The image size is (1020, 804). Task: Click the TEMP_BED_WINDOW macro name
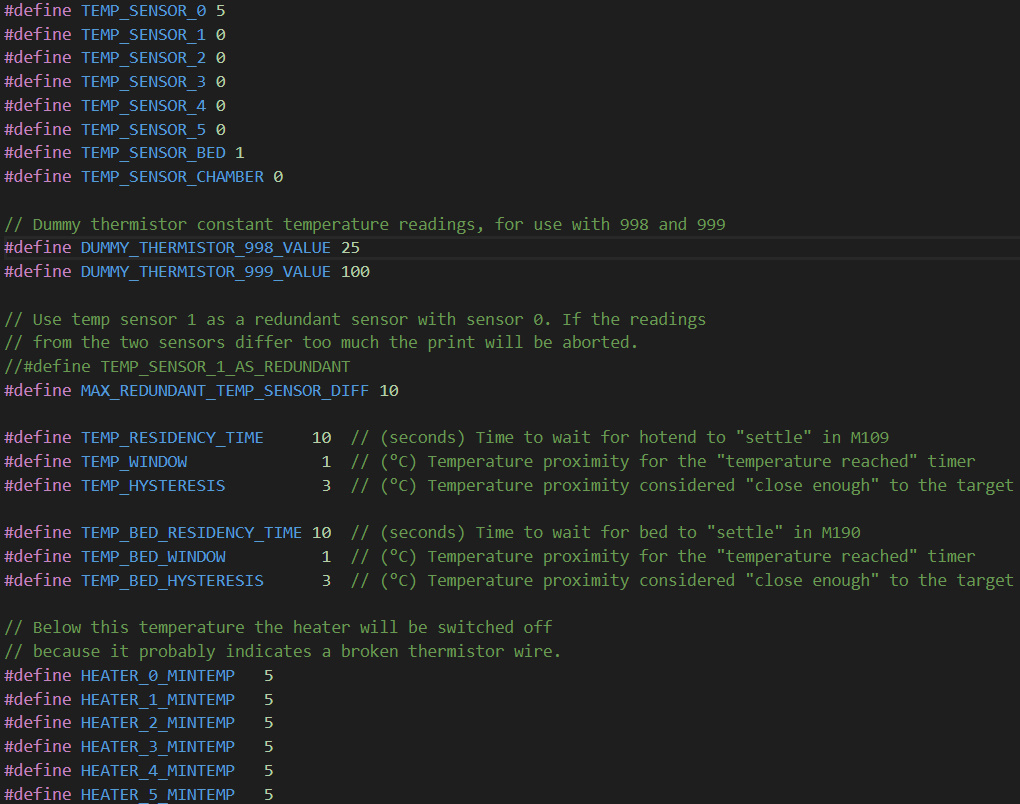tap(153, 557)
